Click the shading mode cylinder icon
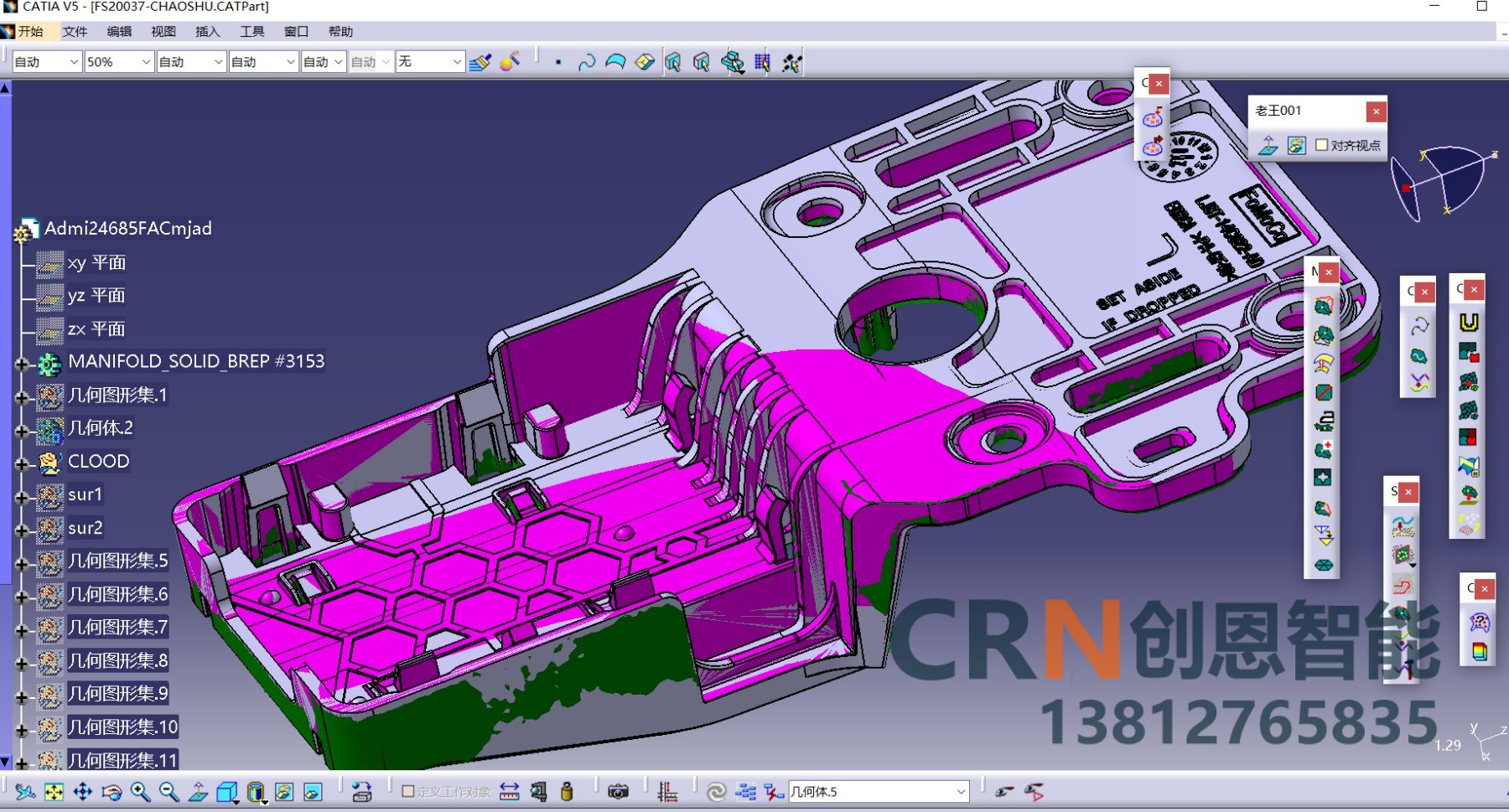This screenshot has width=1509, height=812. pyautogui.click(x=256, y=792)
